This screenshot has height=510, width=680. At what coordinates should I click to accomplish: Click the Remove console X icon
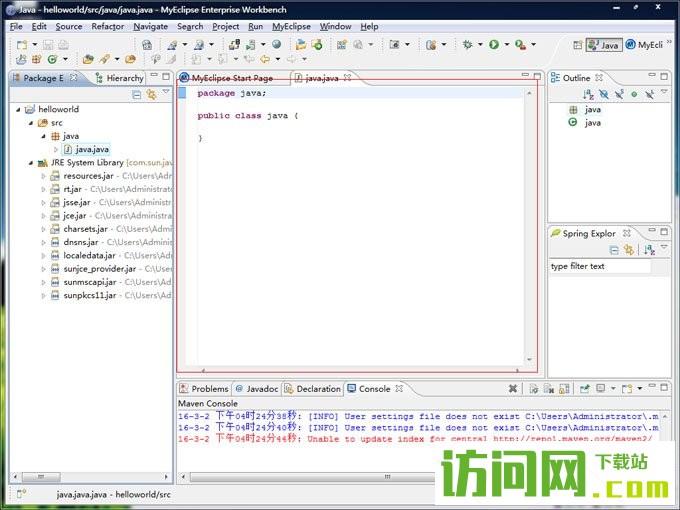pos(513,389)
